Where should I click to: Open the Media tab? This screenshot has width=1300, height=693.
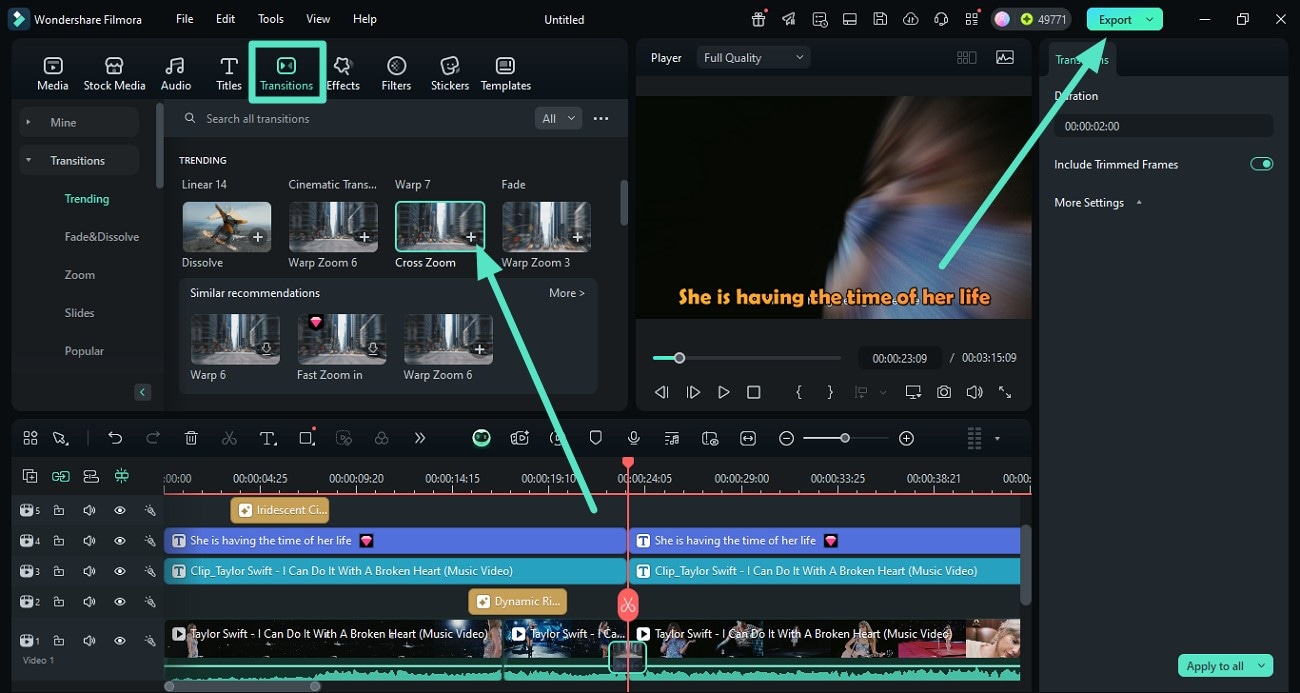click(x=53, y=74)
